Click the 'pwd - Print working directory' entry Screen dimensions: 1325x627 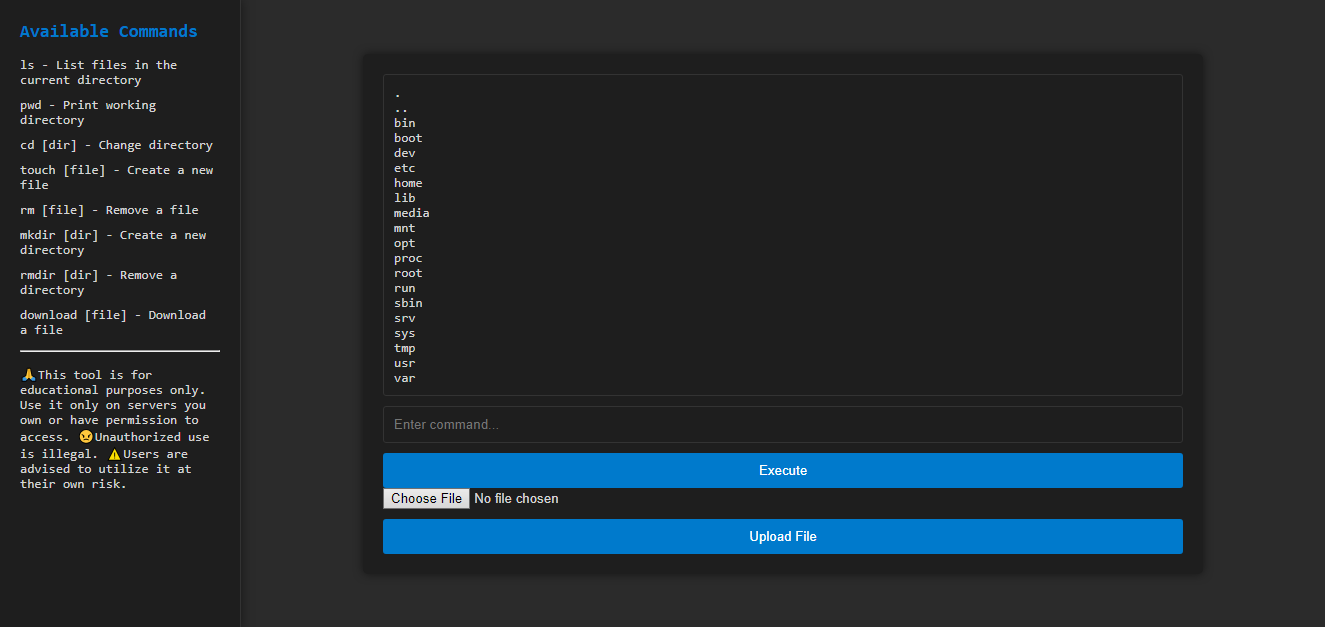pyautogui.click(x=88, y=112)
